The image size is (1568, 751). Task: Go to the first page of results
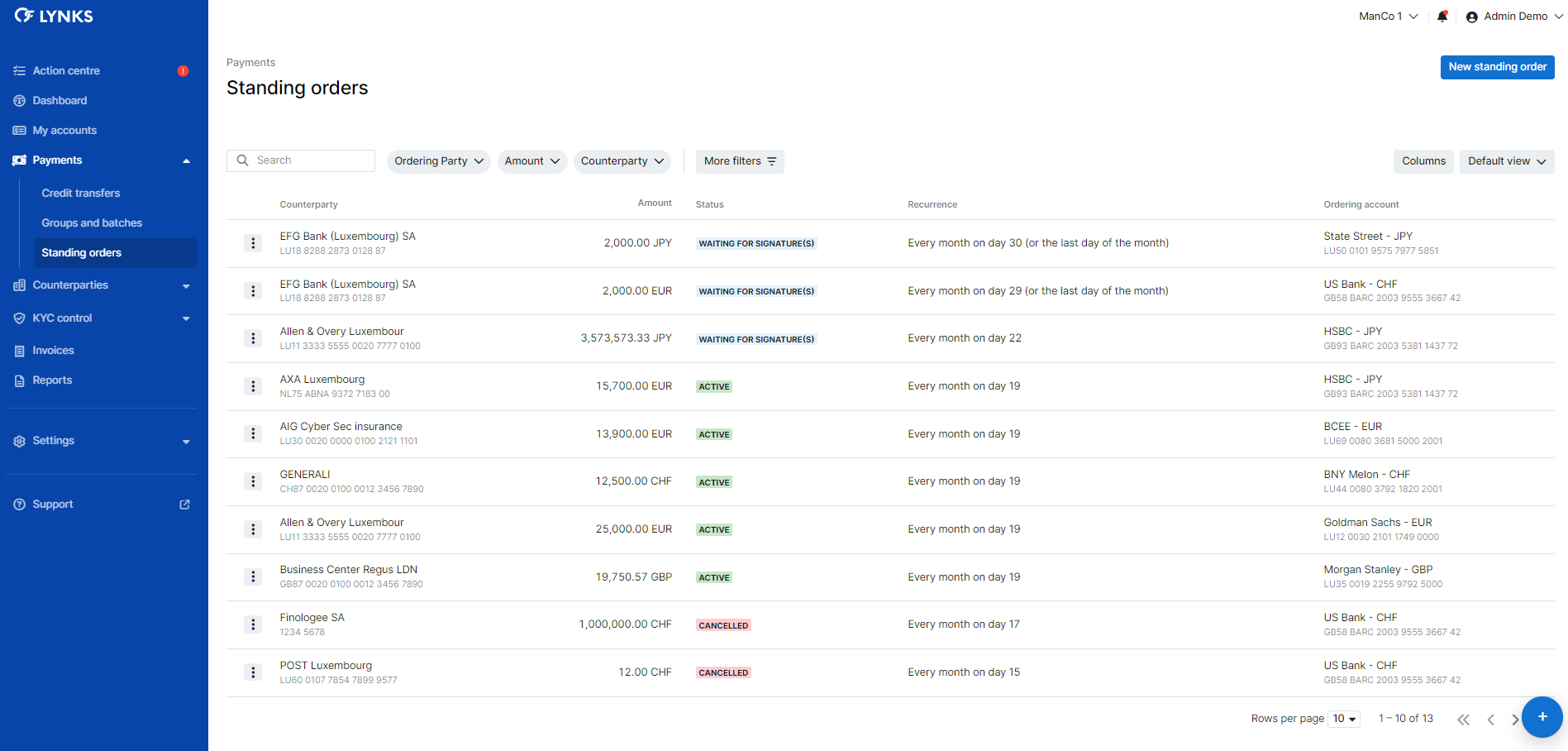pos(1463,720)
